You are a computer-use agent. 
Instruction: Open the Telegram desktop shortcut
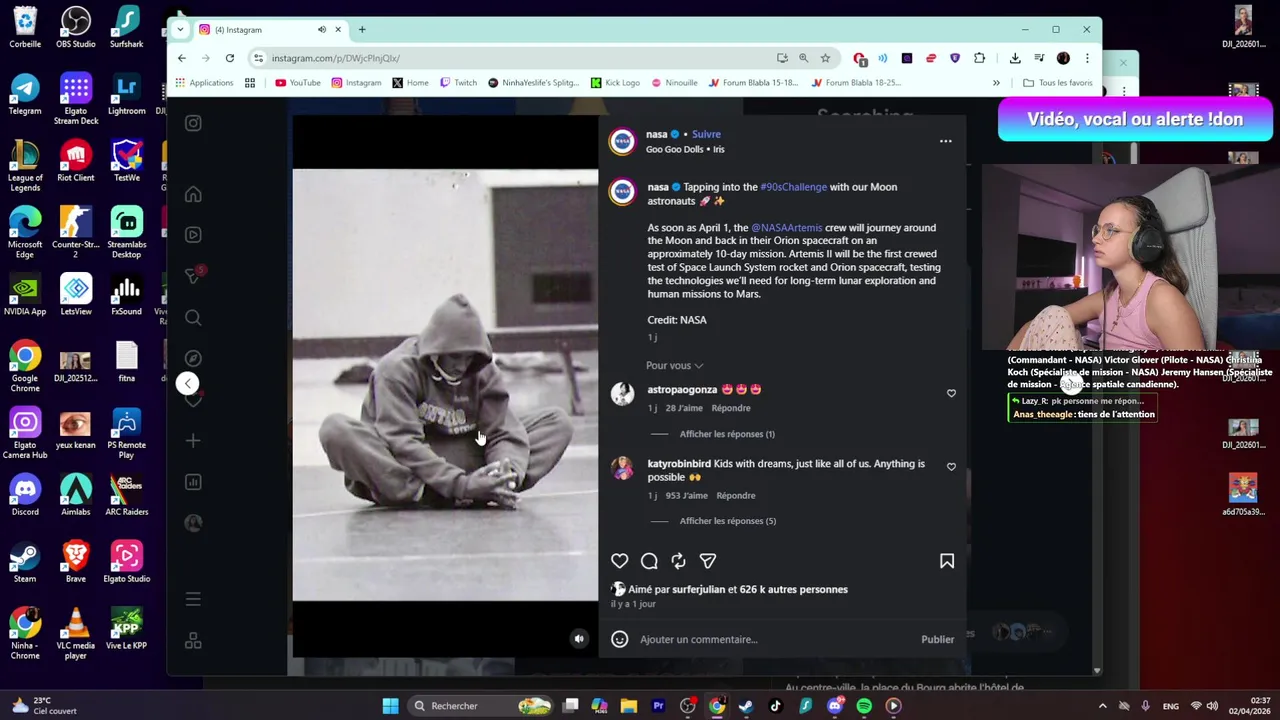(x=25, y=95)
